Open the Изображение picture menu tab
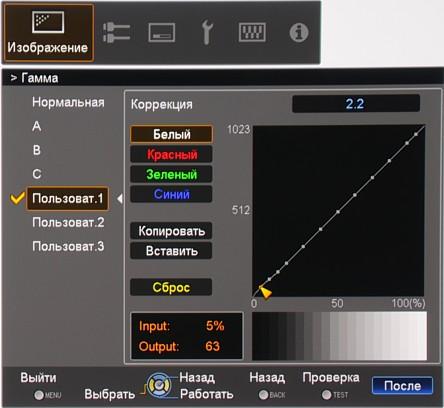 48,32
